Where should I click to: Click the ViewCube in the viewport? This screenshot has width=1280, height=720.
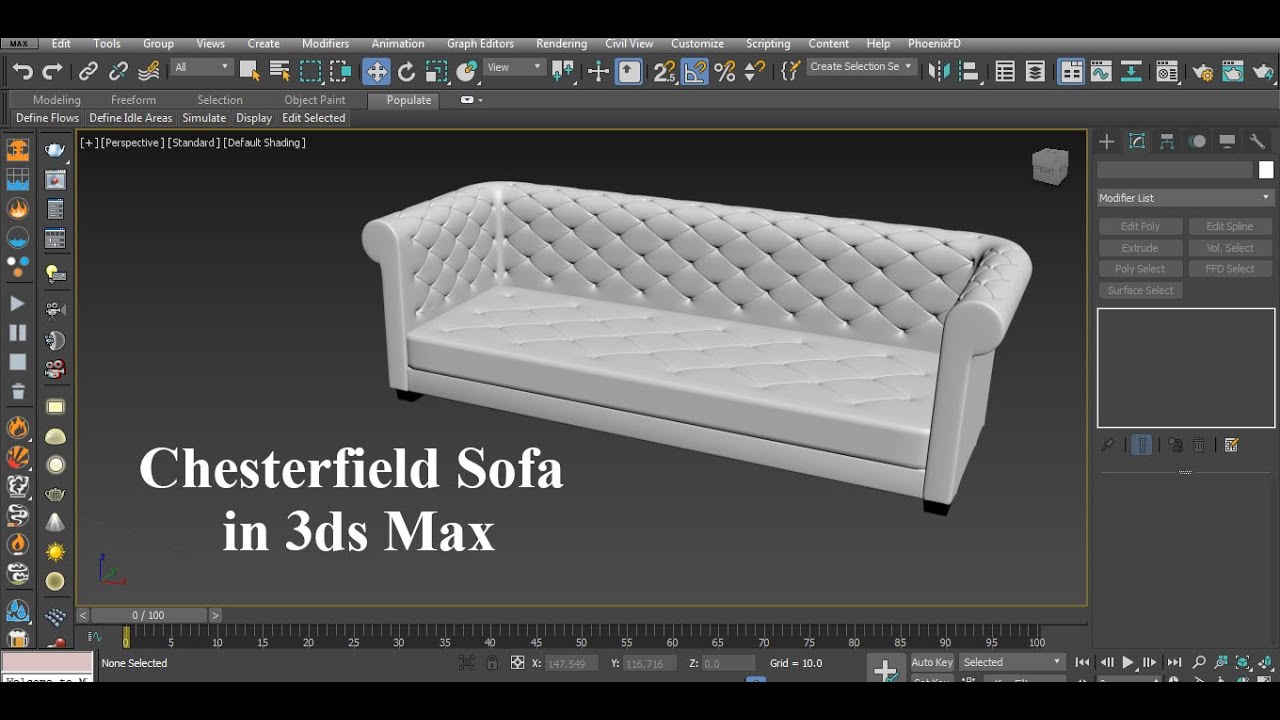click(1050, 167)
